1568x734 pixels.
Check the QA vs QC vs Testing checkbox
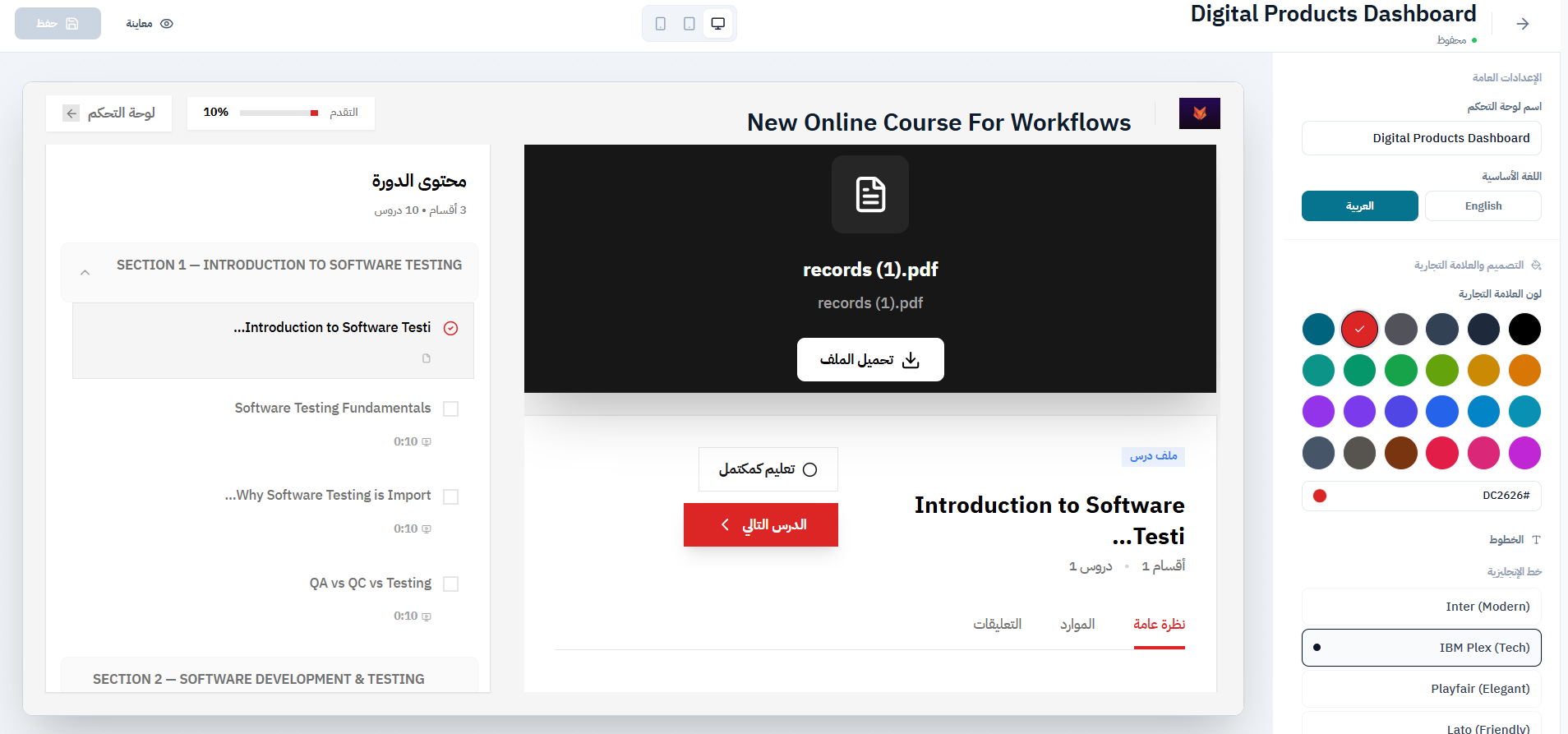click(450, 584)
